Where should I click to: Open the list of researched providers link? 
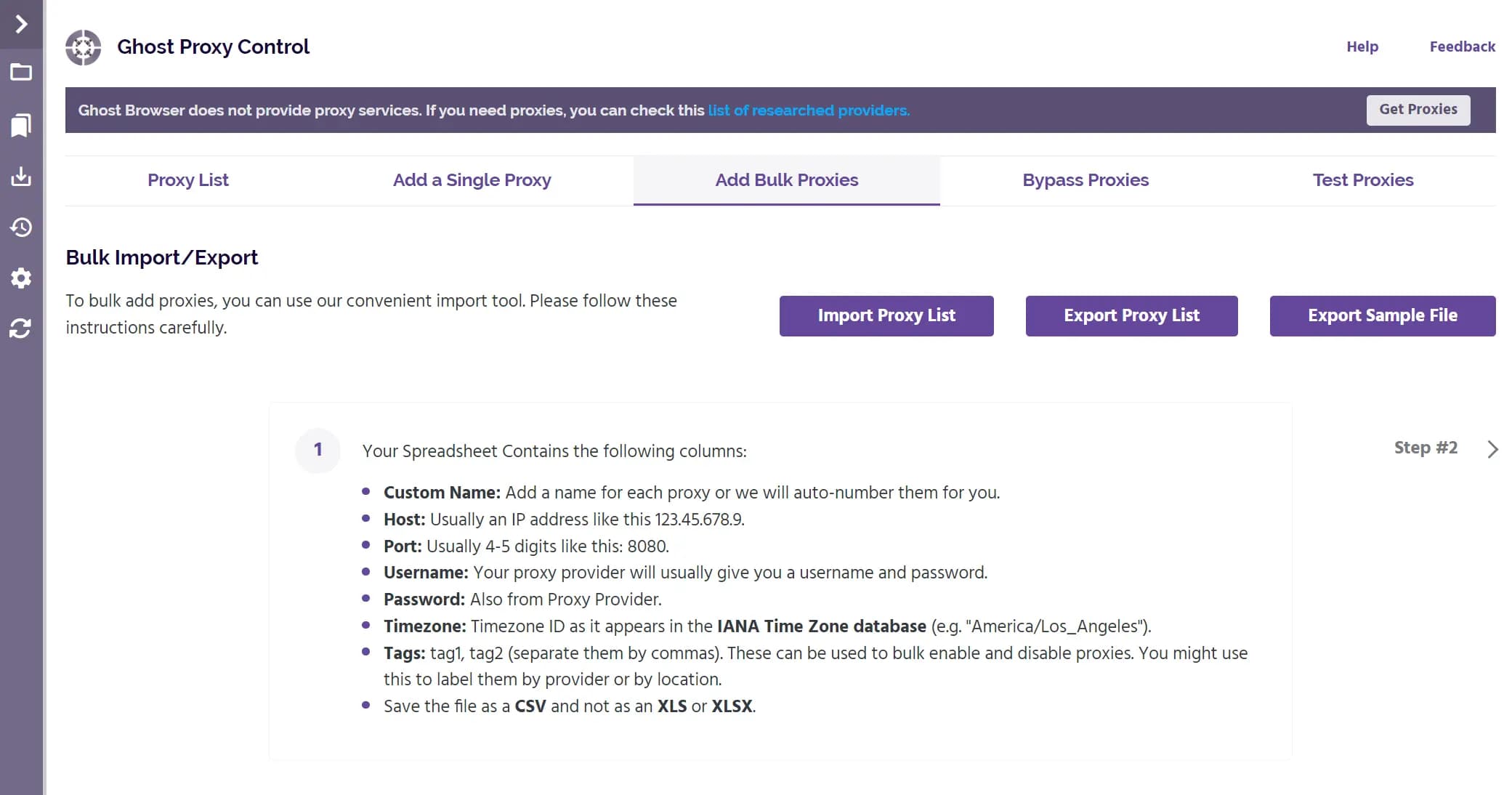[x=808, y=110]
